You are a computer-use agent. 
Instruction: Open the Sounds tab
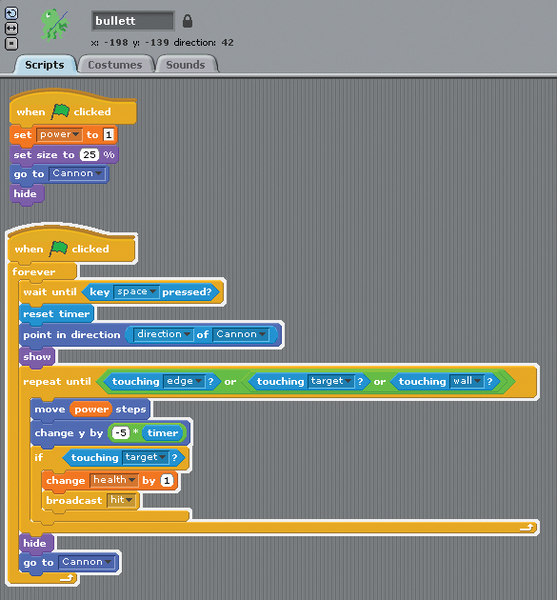click(186, 65)
